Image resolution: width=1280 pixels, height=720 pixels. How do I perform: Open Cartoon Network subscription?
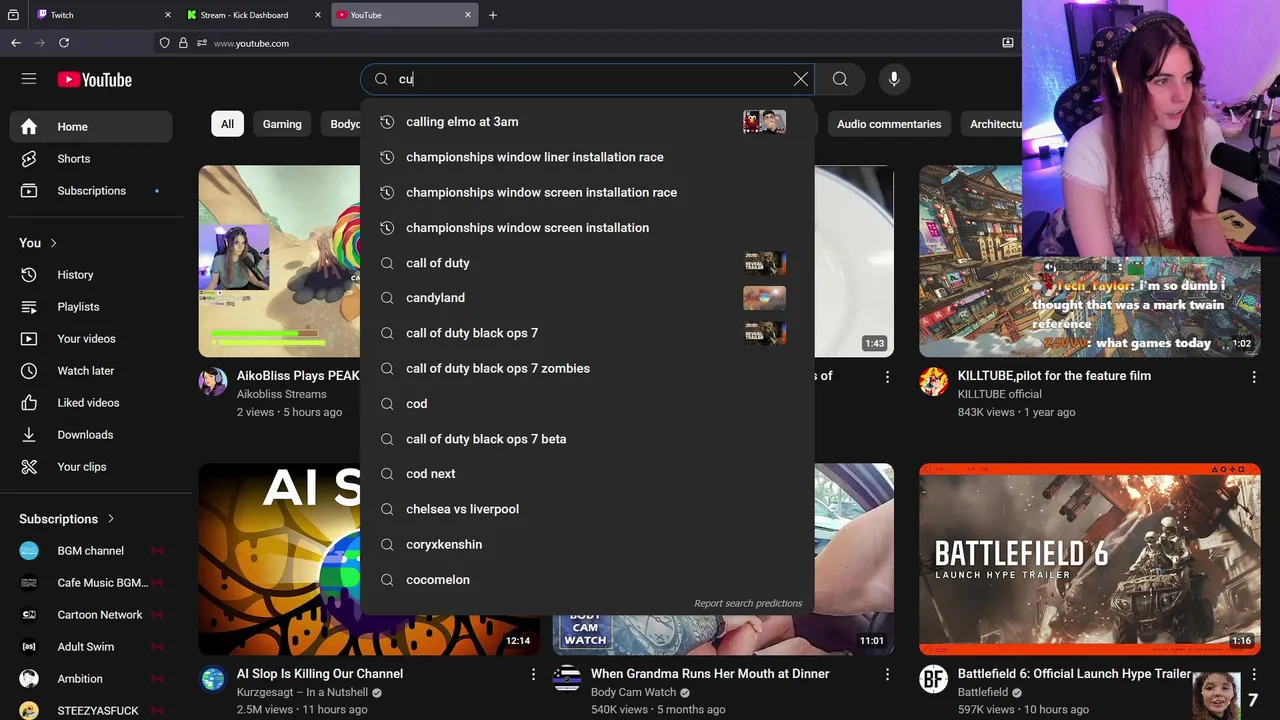click(x=91, y=615)
